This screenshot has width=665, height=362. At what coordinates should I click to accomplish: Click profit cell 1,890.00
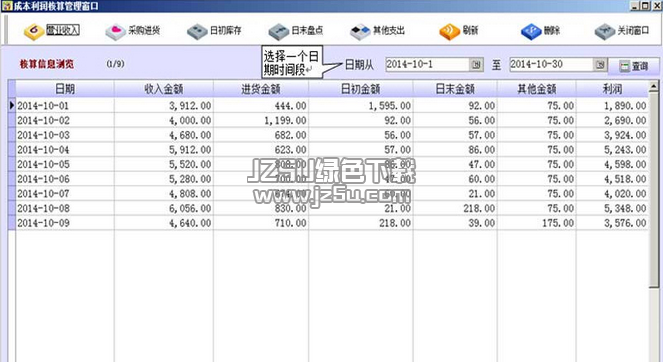pos(612,106)
